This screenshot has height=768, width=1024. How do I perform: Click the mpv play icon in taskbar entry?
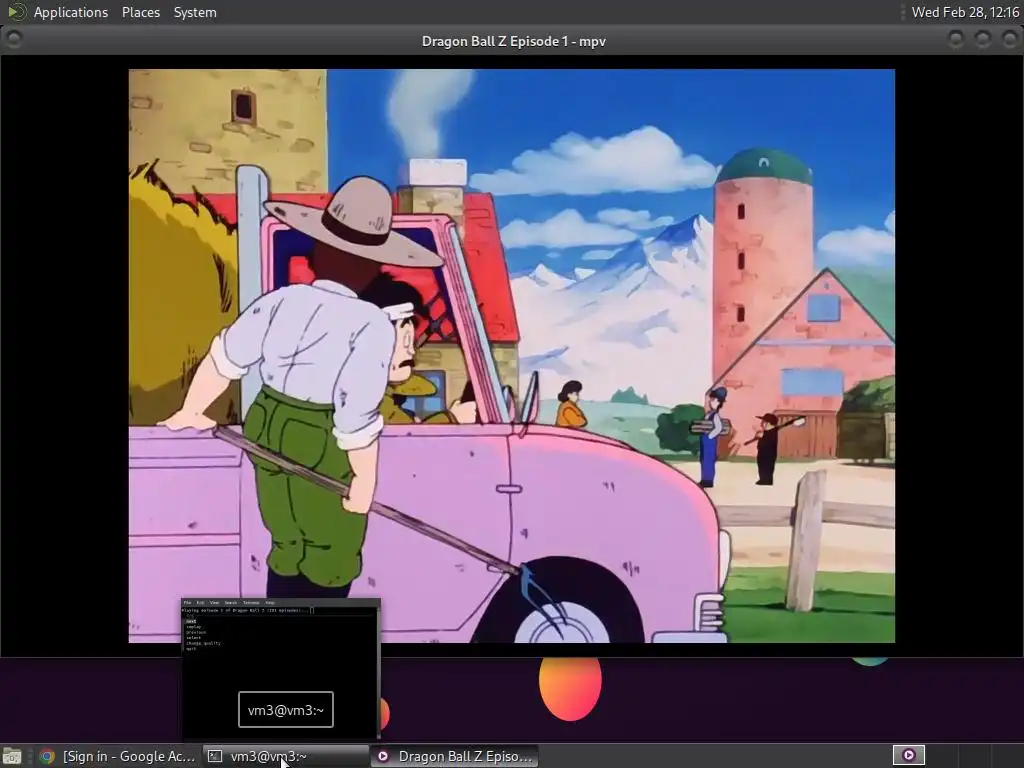[383, 756]
